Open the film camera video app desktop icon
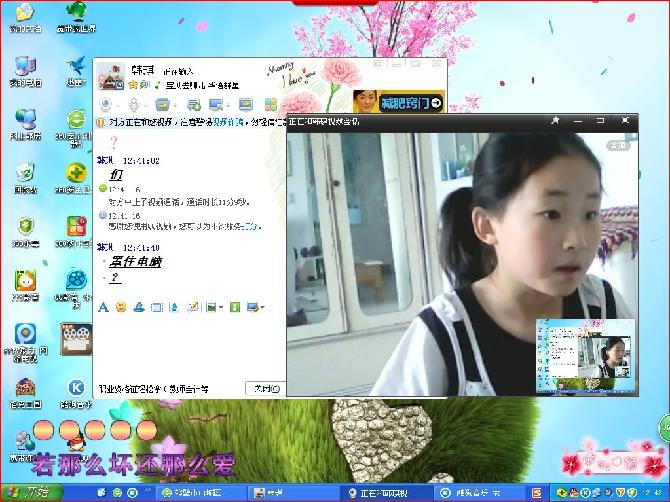The image size is (670, 502). coord(76,339)
